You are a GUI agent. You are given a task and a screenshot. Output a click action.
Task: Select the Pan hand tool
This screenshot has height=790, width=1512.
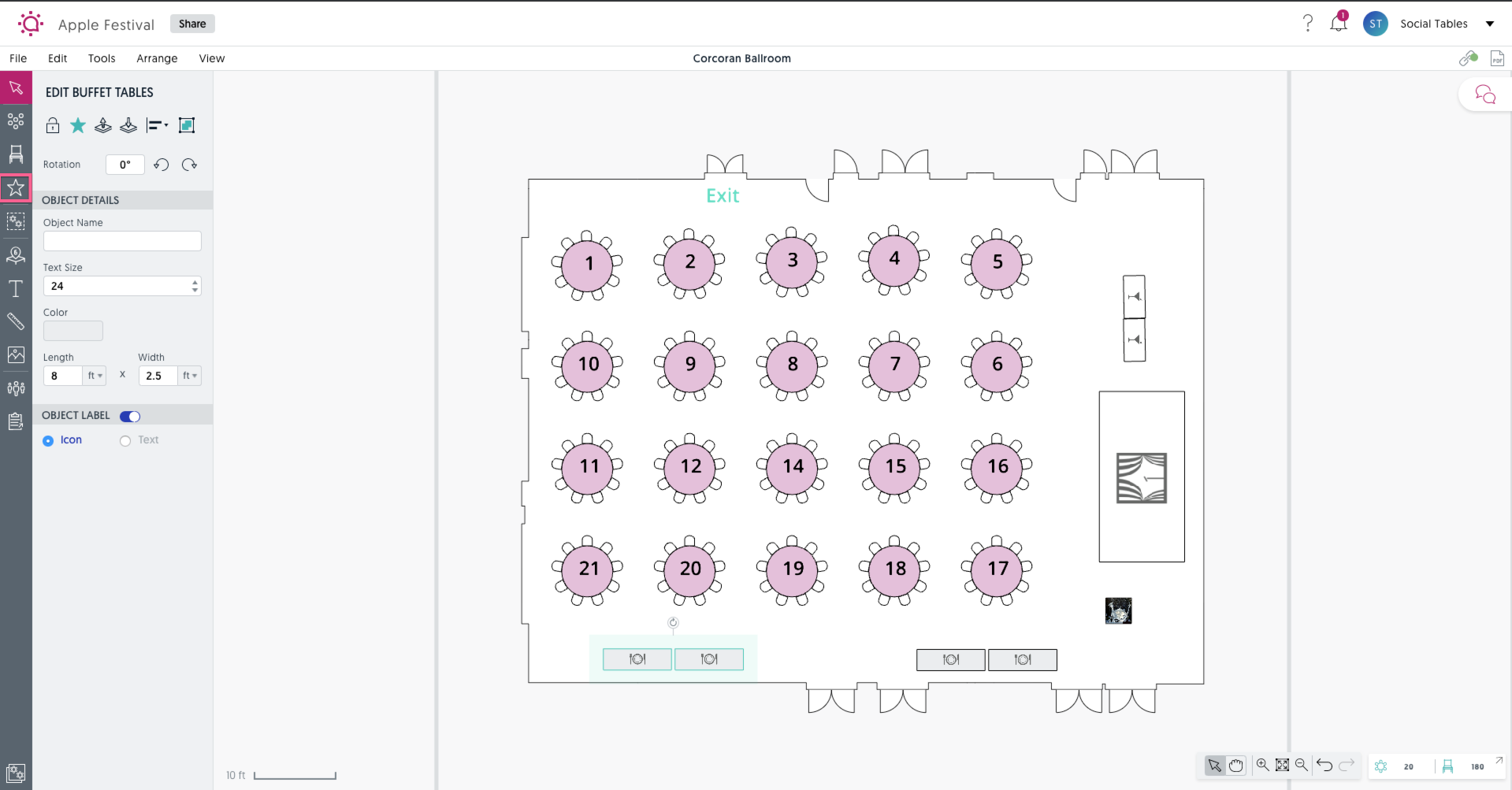coord(1236,765)
